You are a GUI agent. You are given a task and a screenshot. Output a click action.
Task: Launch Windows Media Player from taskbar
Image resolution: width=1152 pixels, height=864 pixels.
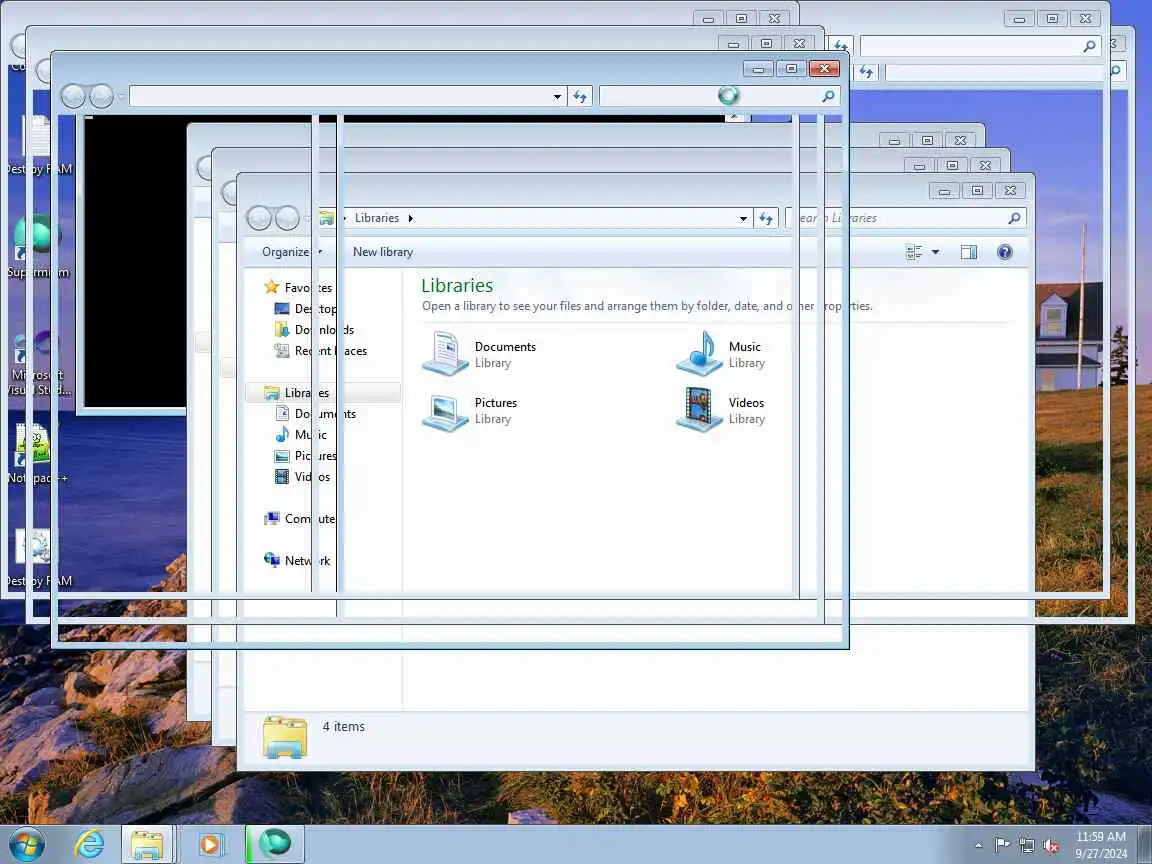click(209, 844)
